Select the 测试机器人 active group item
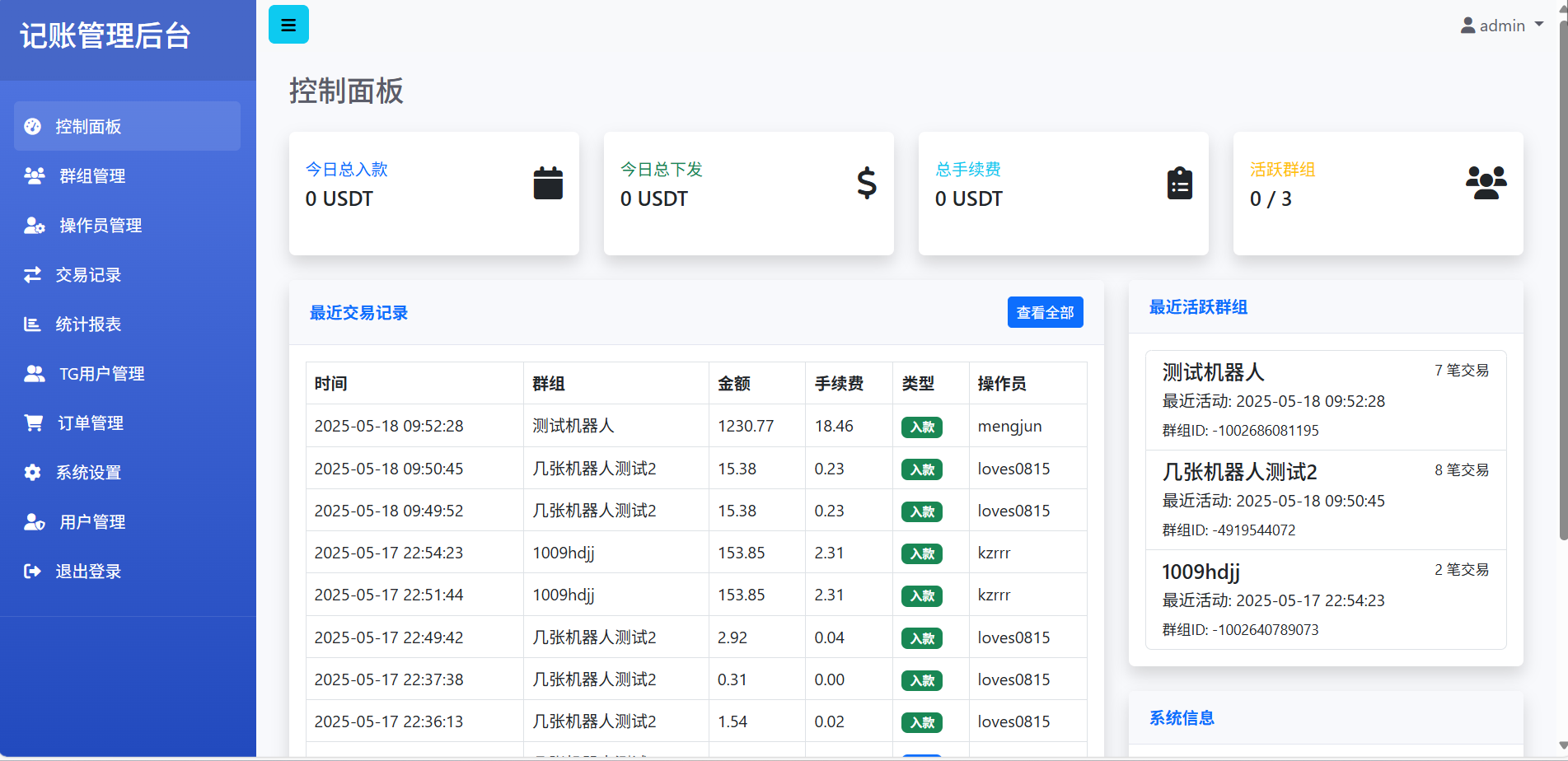 (1325, 400)
